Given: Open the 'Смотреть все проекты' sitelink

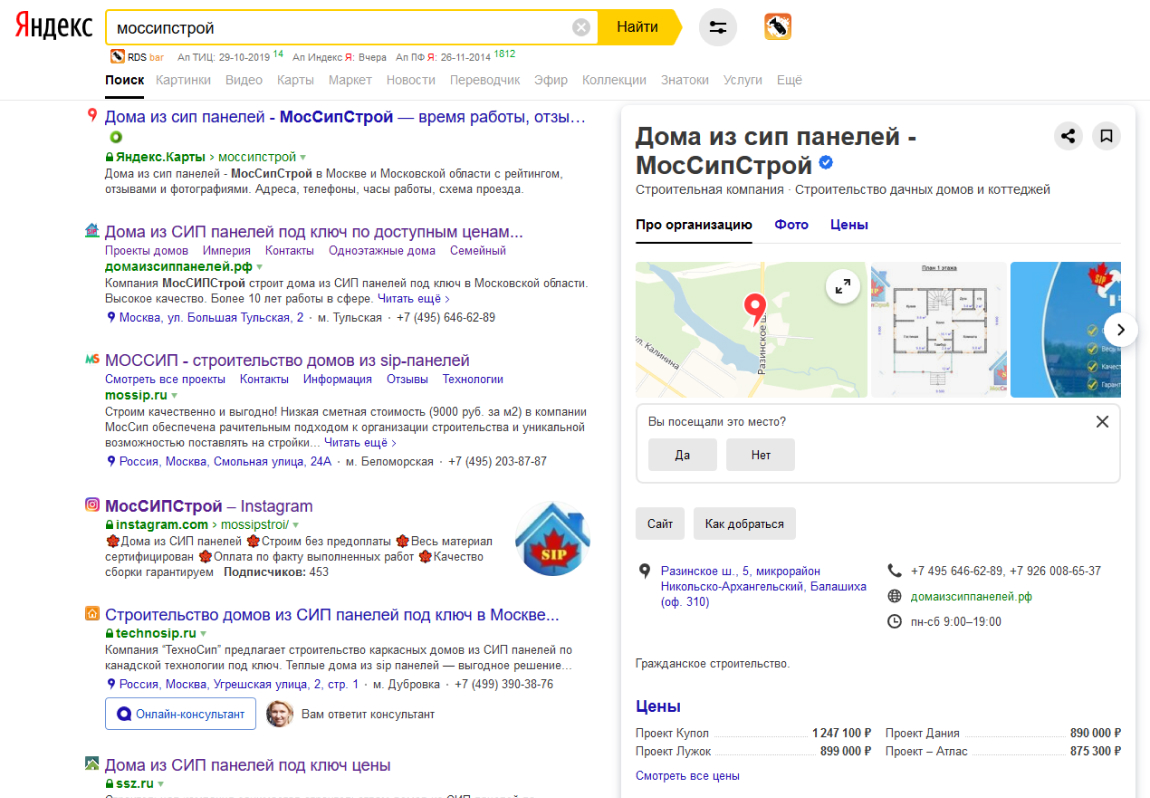Looking at the screenshot, I should click(165, 379).
